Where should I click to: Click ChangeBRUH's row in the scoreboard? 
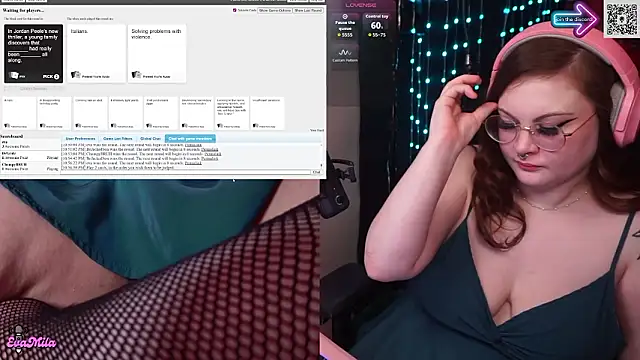click(30, 167)
